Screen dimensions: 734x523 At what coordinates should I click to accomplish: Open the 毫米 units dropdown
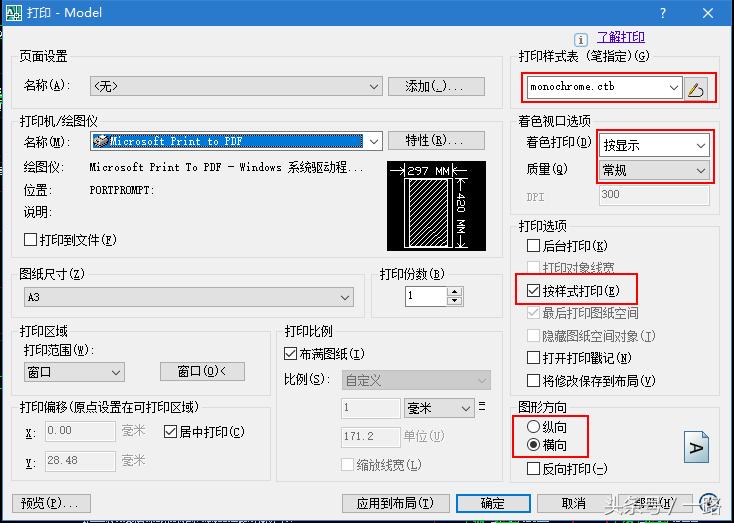click(x=439, y=408)
